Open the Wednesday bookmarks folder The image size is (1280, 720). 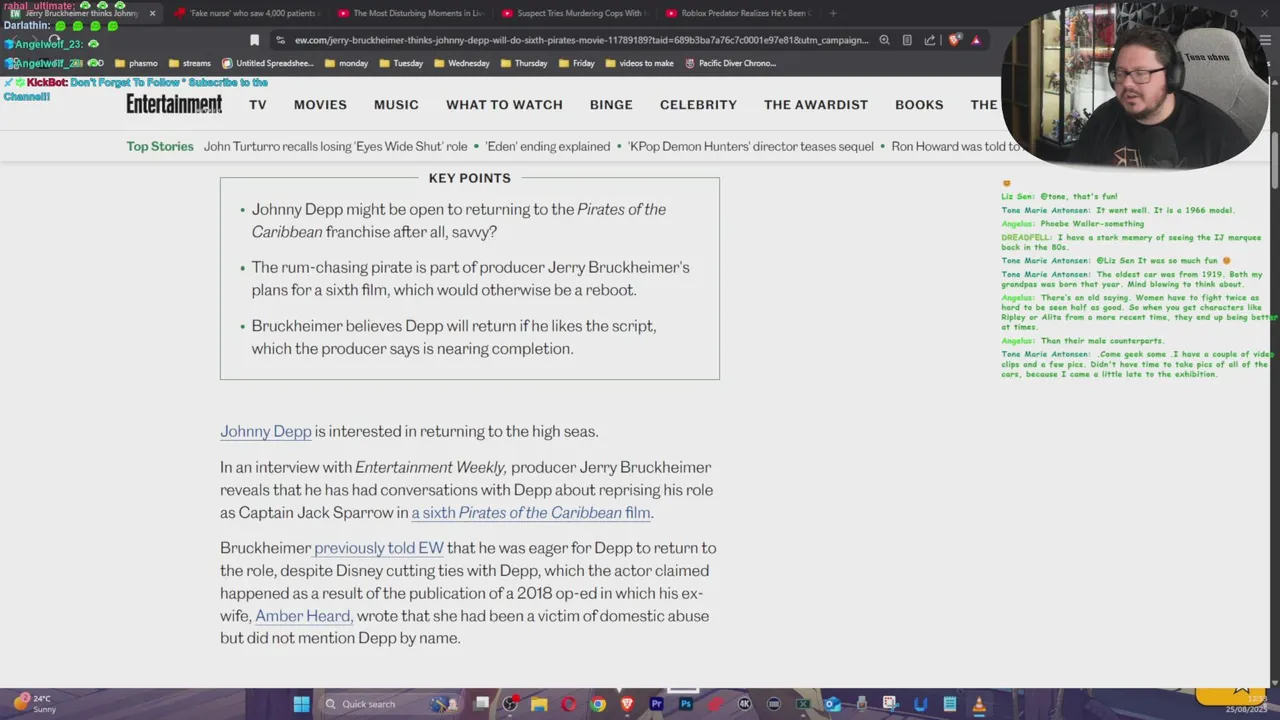tap(461, 63)
